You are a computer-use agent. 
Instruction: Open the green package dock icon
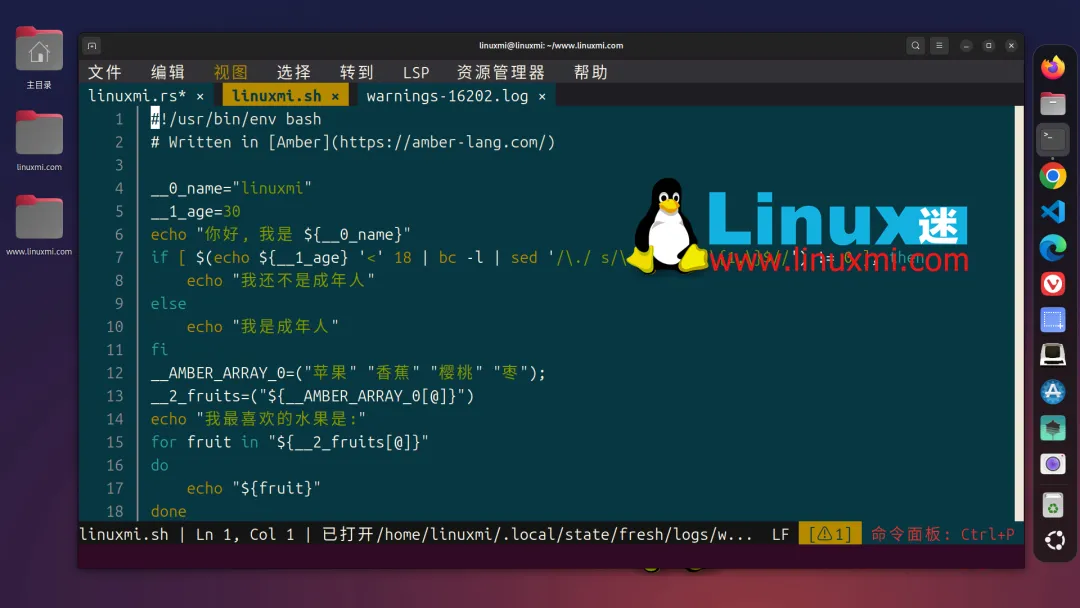click(1052, 428)
